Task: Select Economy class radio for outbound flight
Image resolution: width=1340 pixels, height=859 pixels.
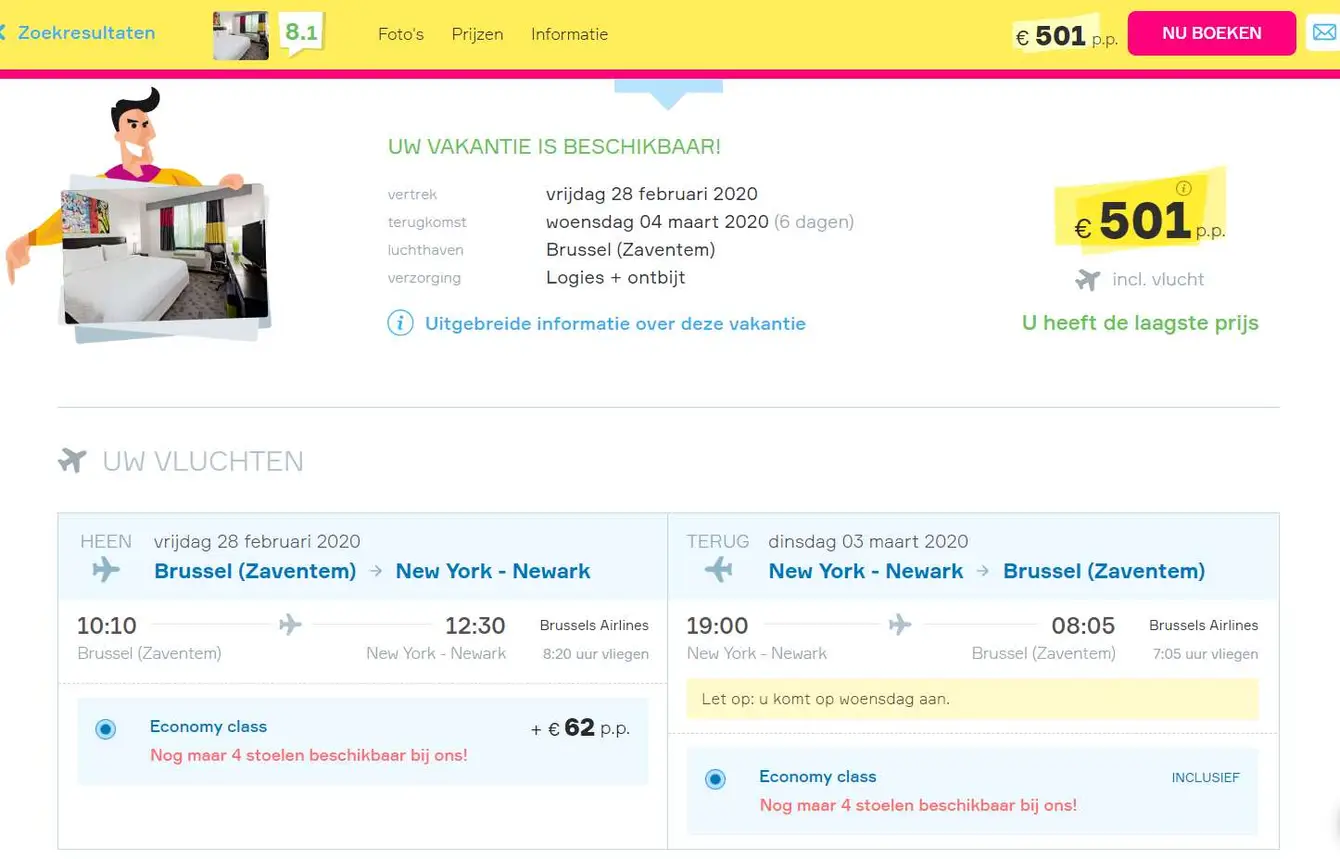Action: coord(106,729)
